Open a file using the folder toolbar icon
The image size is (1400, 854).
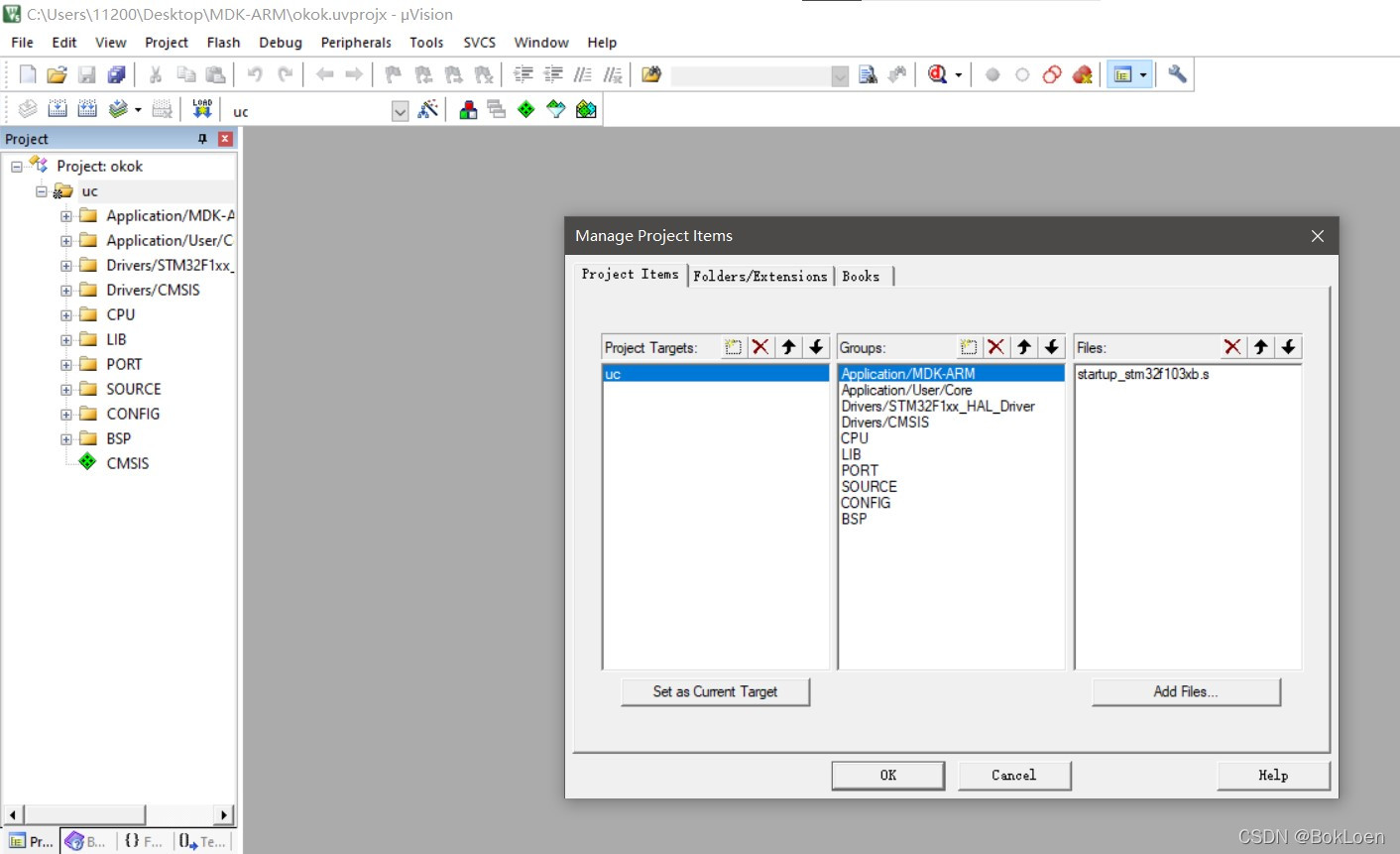pyautogui.click(x=57, y=74)
